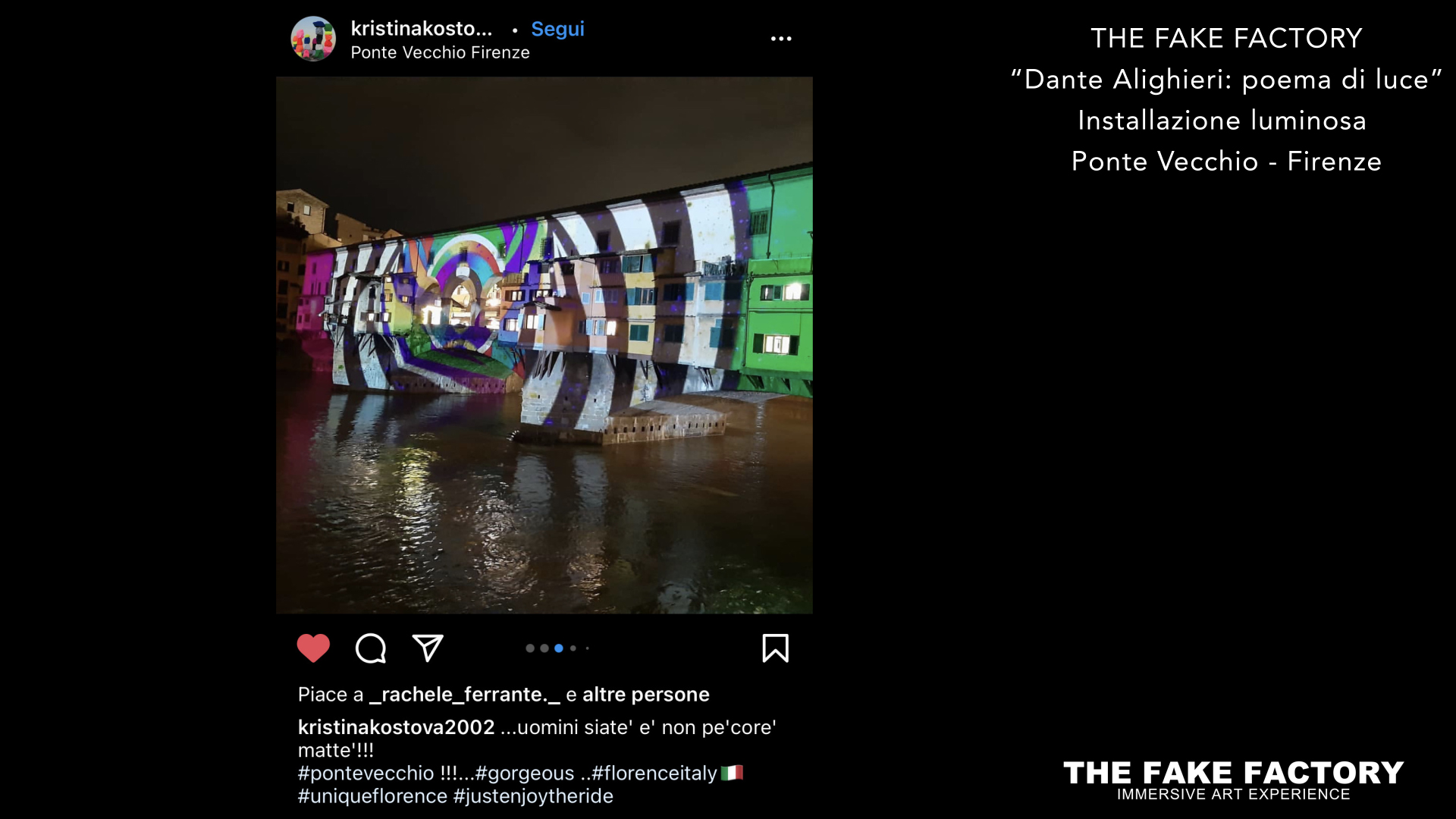Open kristinakosto profile avatar
Viewport: 1456px width, 819px height.
[x=313, y=39]
